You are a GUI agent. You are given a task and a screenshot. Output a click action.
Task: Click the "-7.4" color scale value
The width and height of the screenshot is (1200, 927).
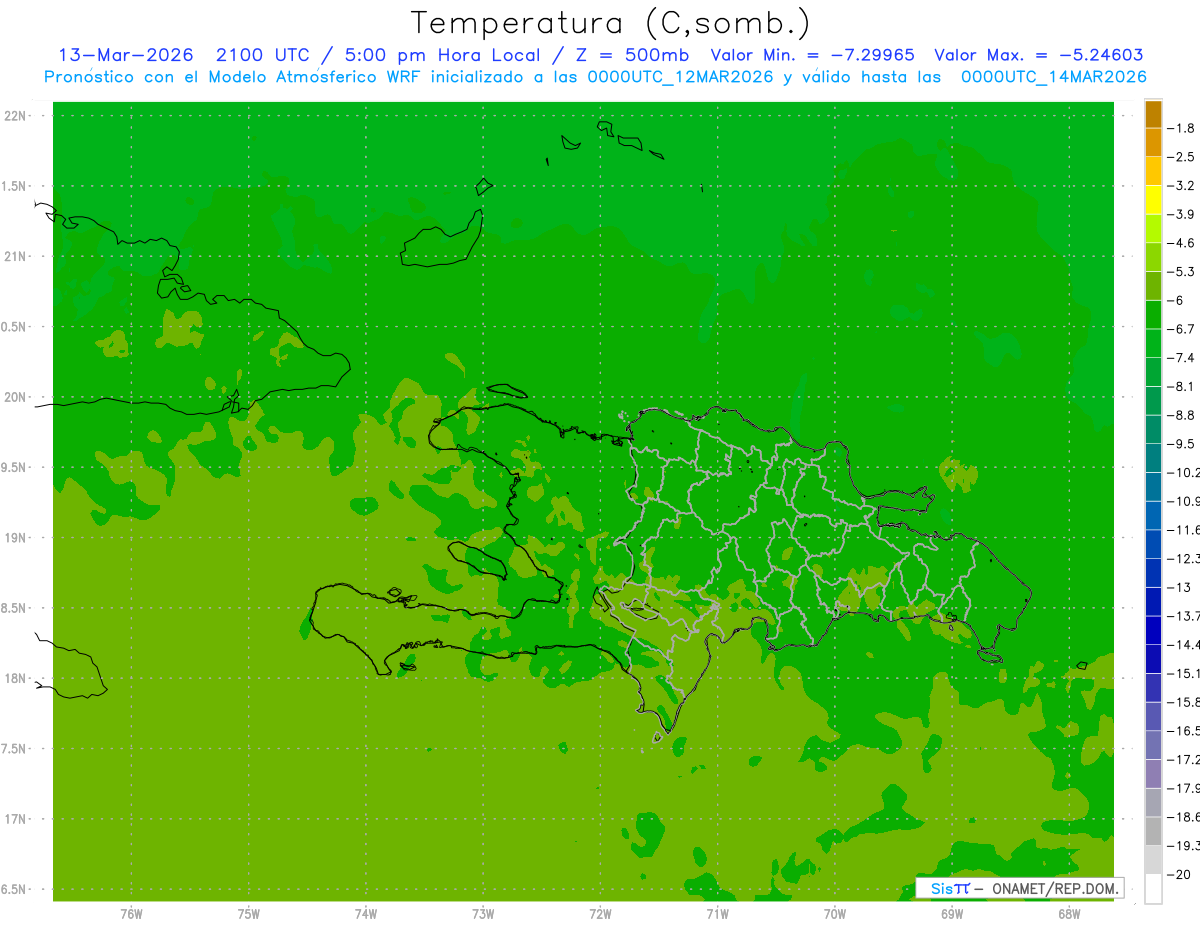(x=1181, y=357)
